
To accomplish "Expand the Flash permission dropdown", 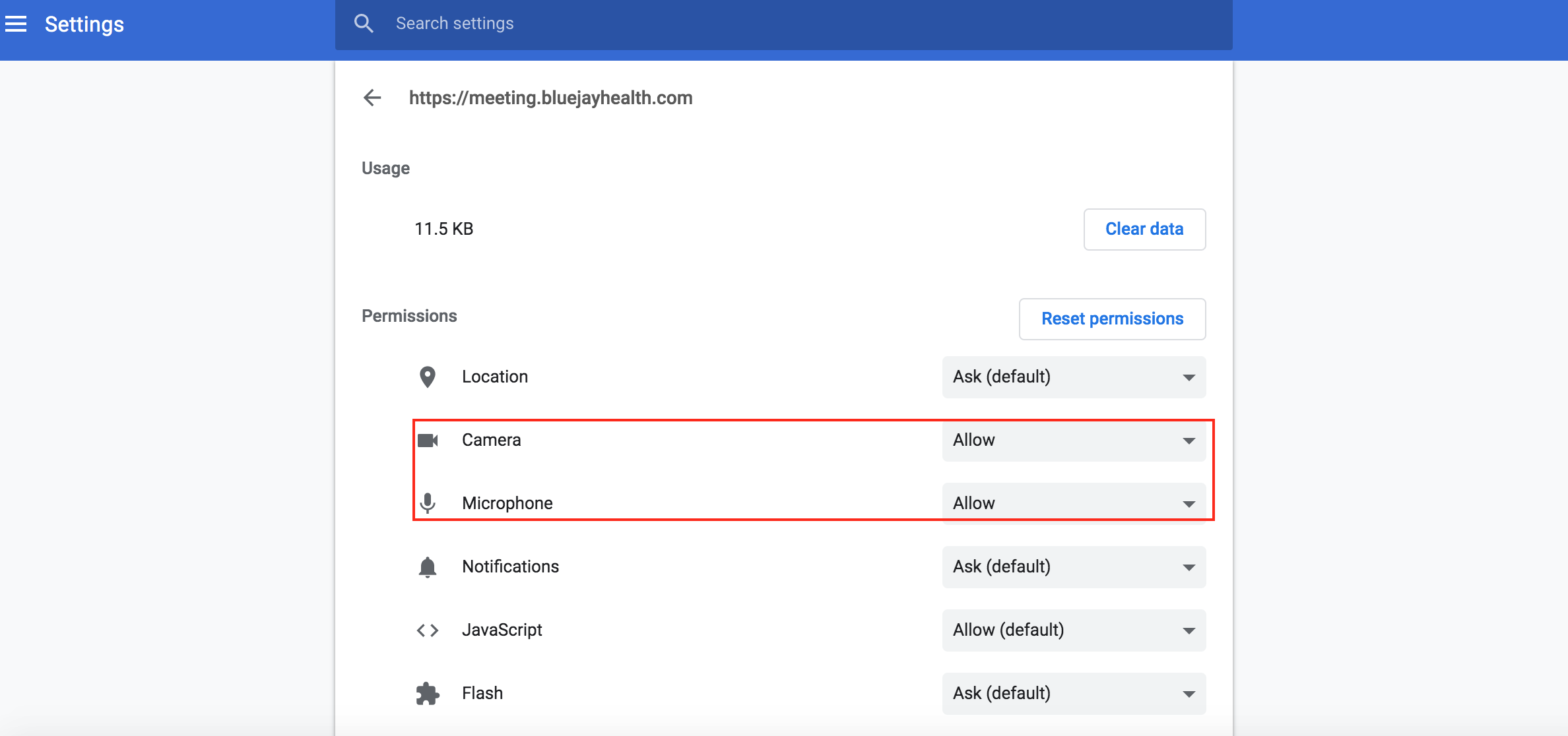I will click(x=1074, y=694).
